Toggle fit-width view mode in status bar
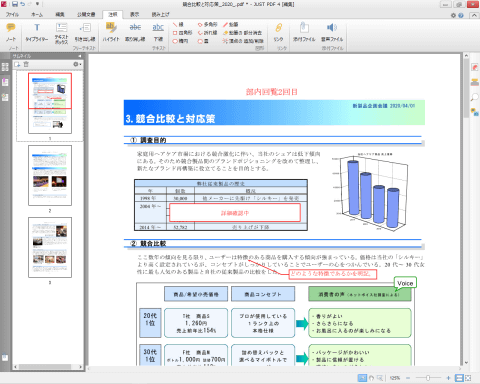Viewport: 480px width, 384px height. (x=459, y=378)
